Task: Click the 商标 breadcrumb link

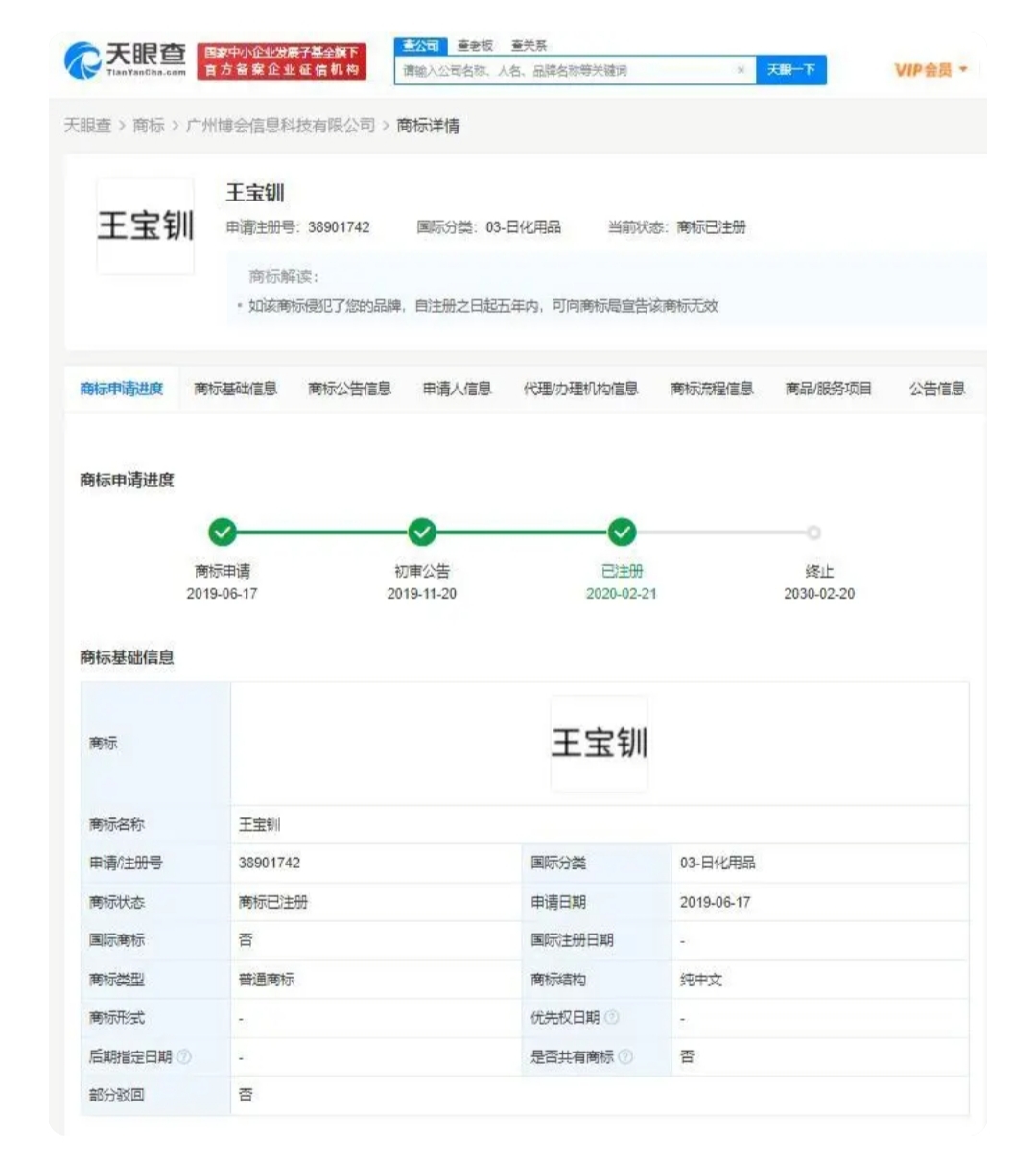Action: coord(148,126)
